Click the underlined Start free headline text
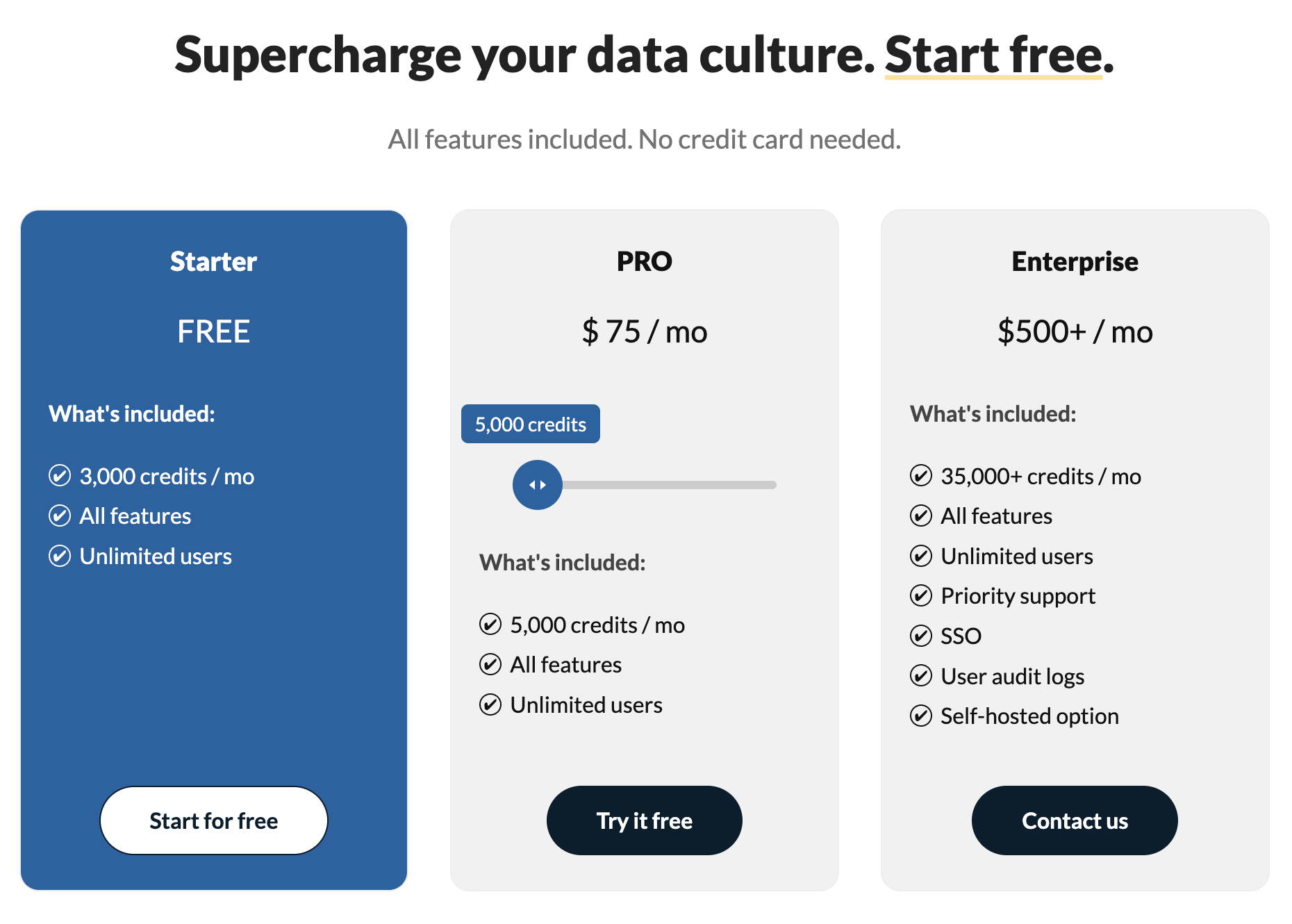This screenshot has height=924, width=1292. pos(993,55)
